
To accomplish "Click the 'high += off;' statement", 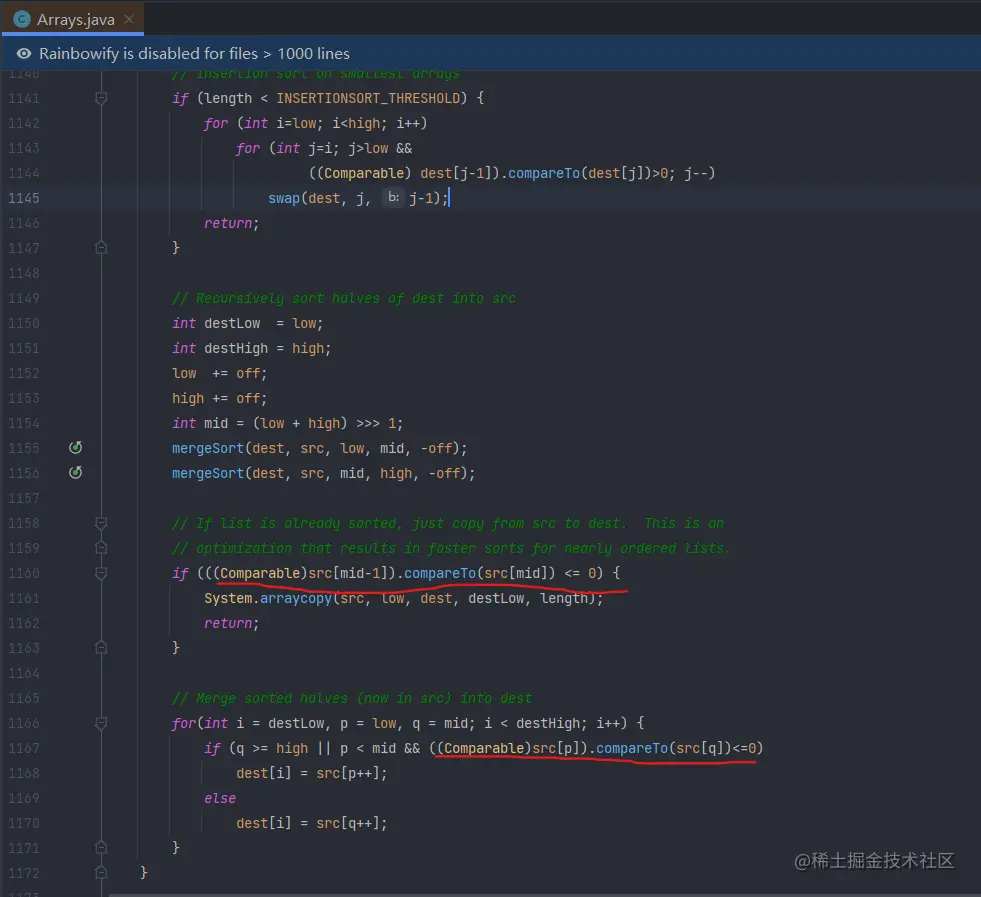I will point(220,398).
